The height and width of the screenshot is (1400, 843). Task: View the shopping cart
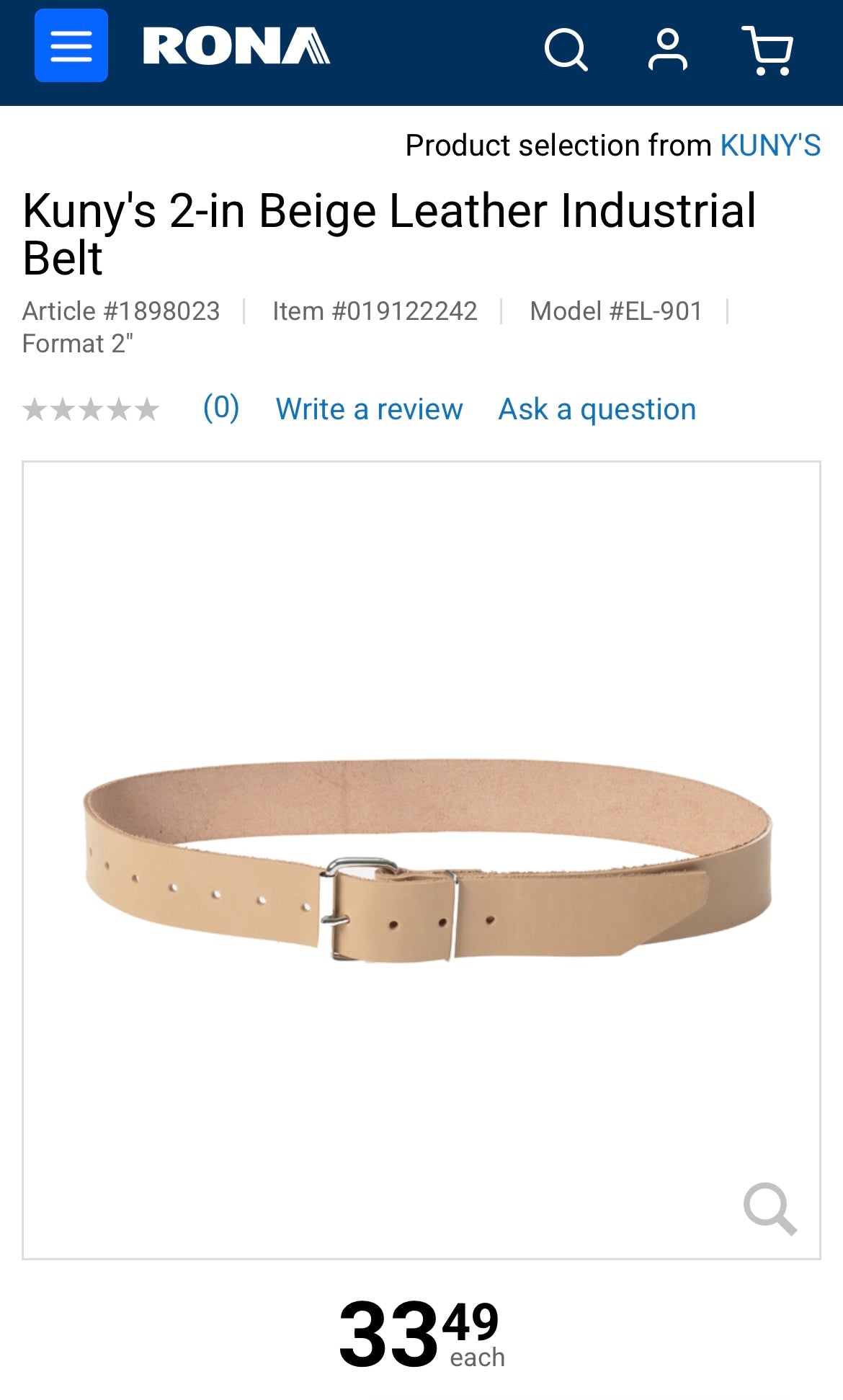(x=768, y=50)
